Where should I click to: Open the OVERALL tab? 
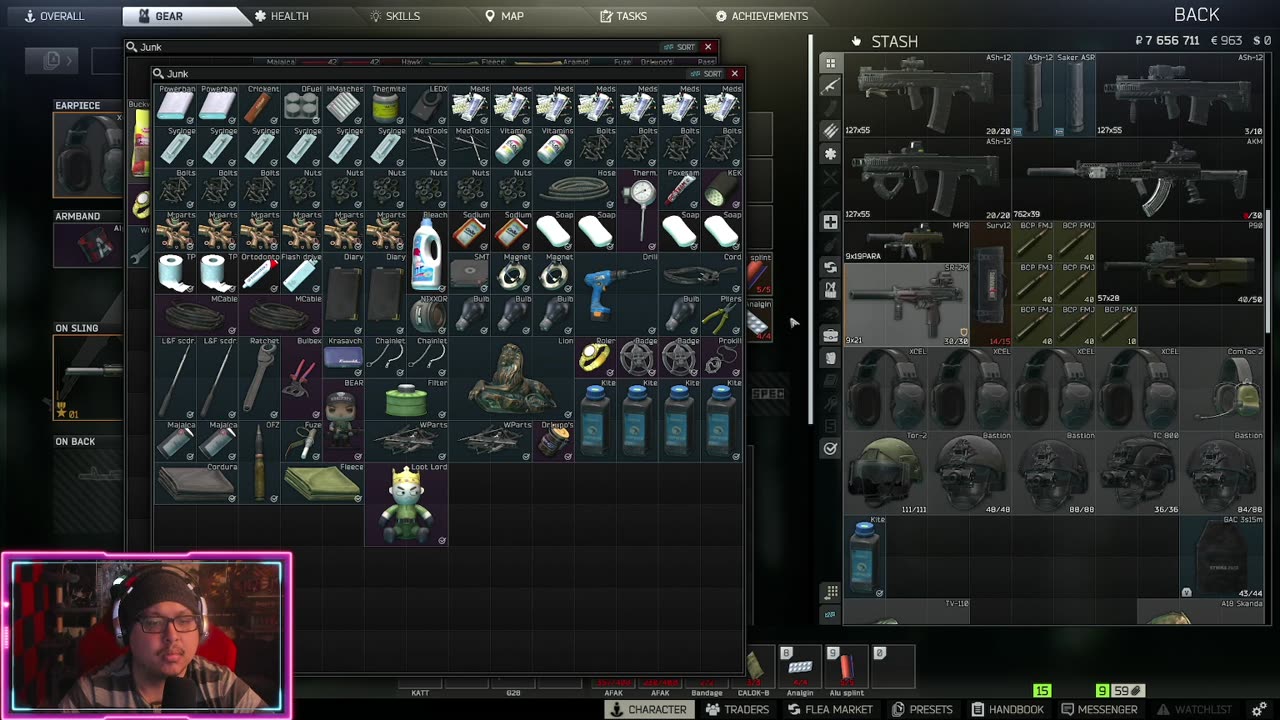(54, 16)
